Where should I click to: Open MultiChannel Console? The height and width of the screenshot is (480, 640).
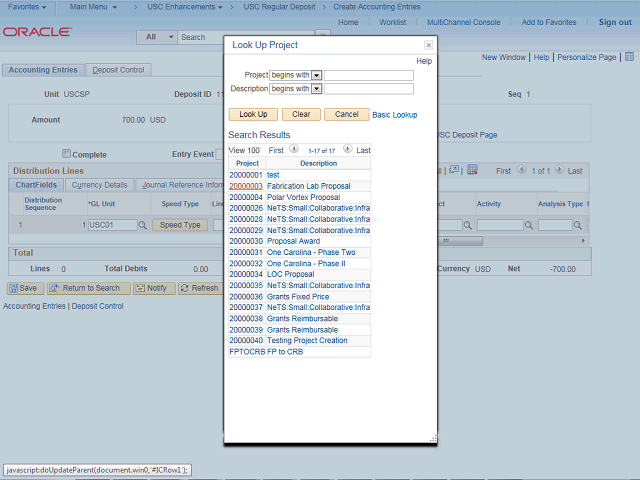pyautogui.click(x=463, y=22)
